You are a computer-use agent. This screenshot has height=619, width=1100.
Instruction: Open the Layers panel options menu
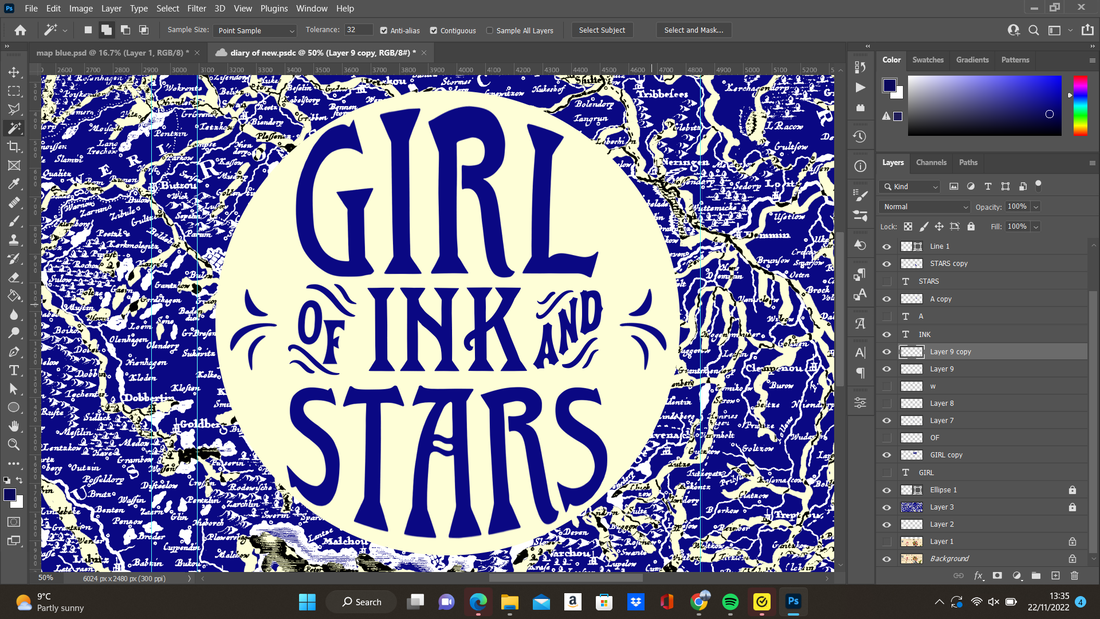click(x=1092, y=163)
